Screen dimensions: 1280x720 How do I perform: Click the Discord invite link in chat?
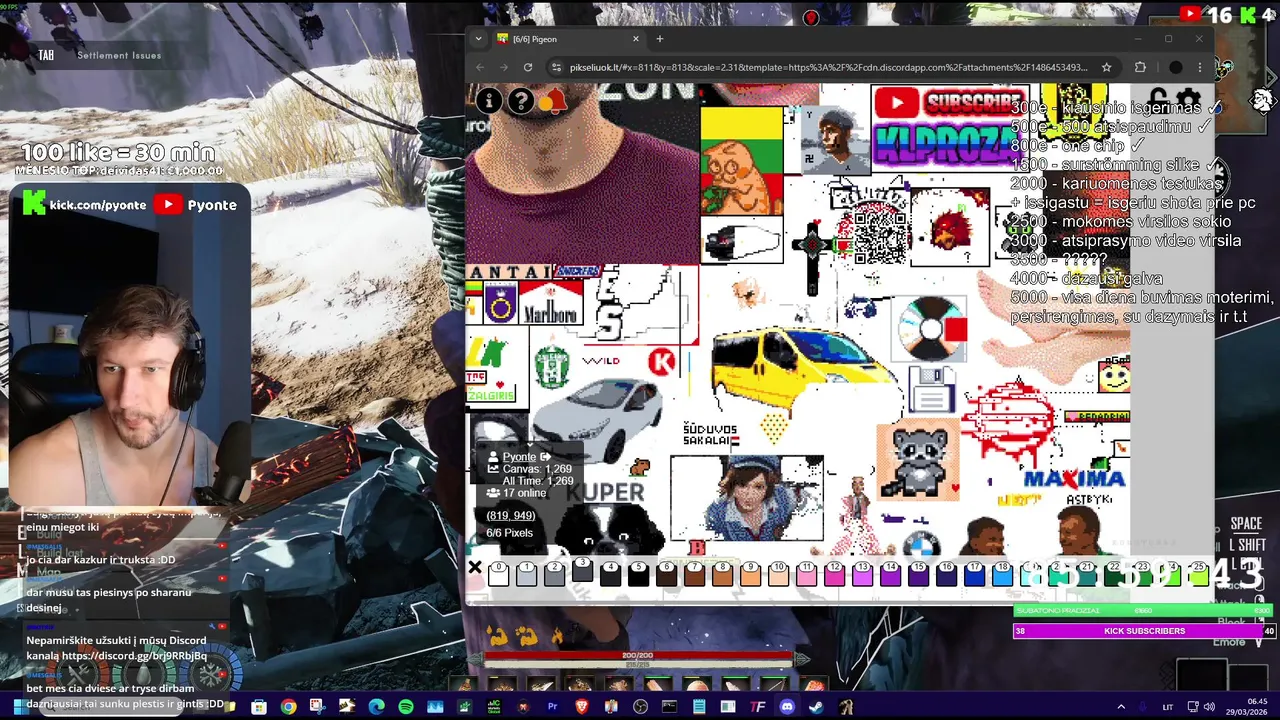135,656
